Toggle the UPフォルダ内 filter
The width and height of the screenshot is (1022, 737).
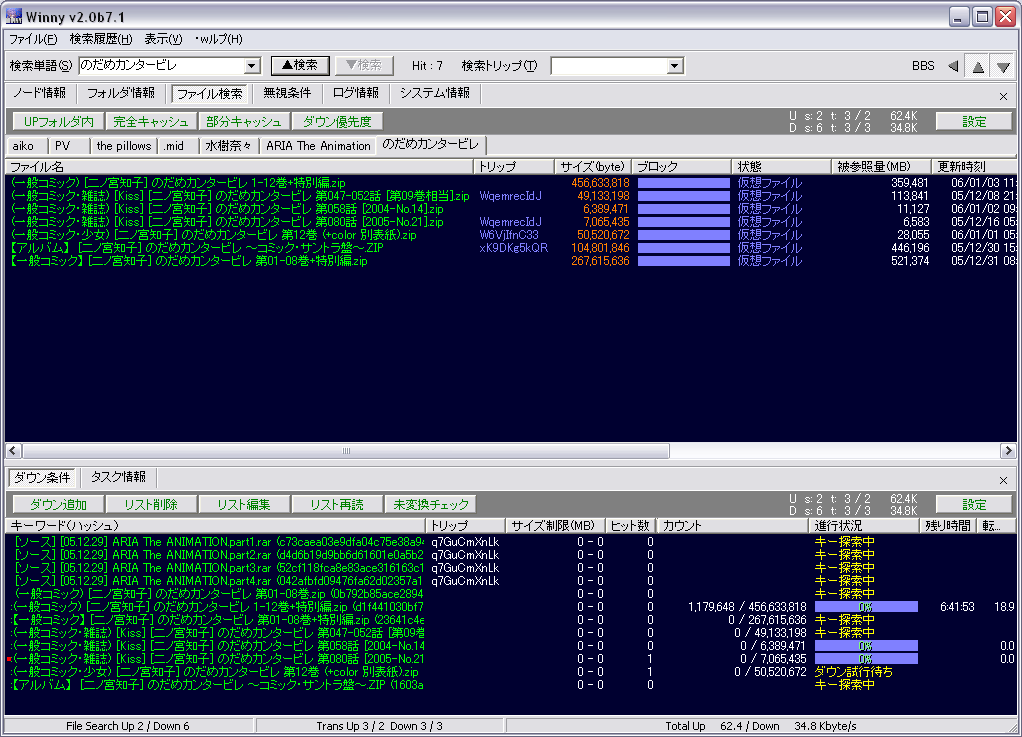(58, 121)
